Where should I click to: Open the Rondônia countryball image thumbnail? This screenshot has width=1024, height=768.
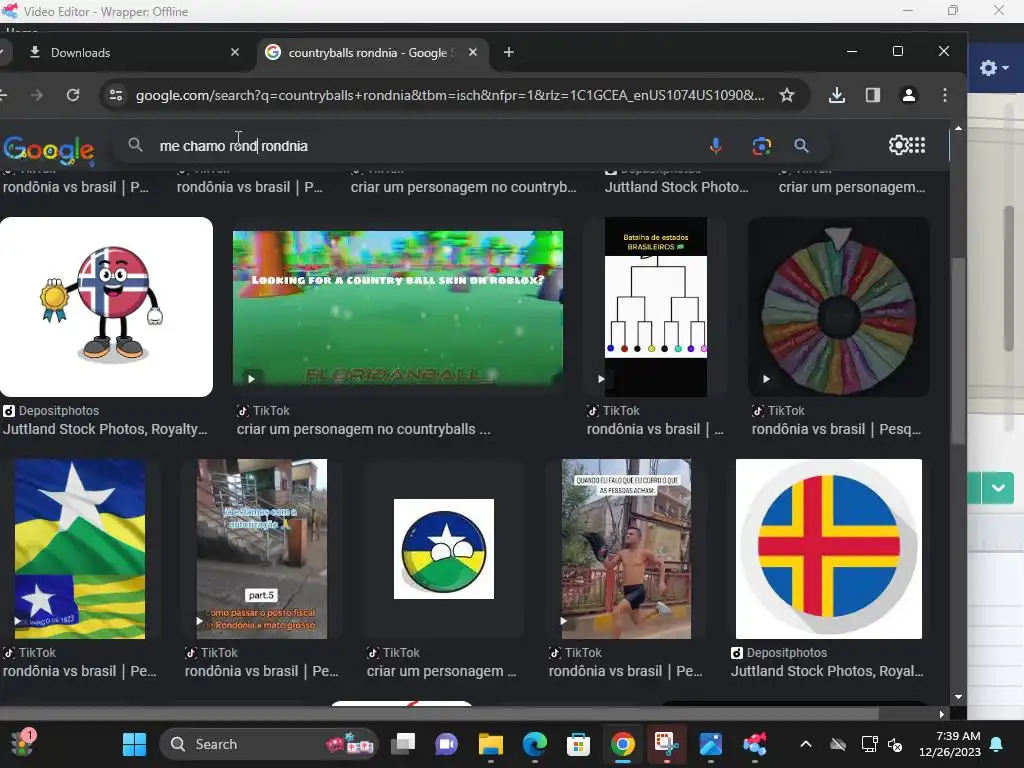444,549
